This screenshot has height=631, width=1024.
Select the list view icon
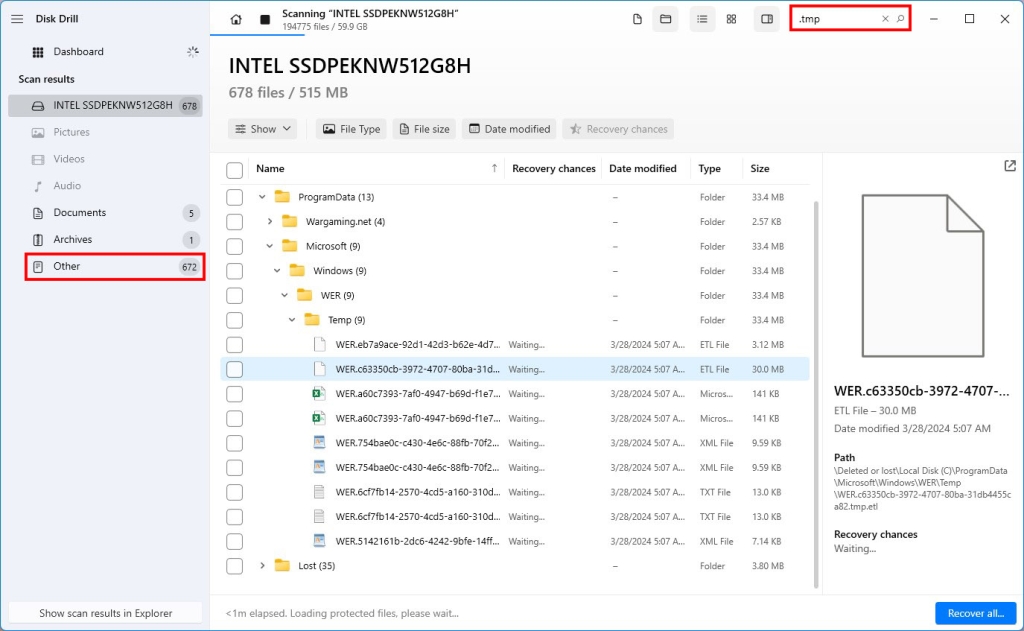tap(703, 18)
